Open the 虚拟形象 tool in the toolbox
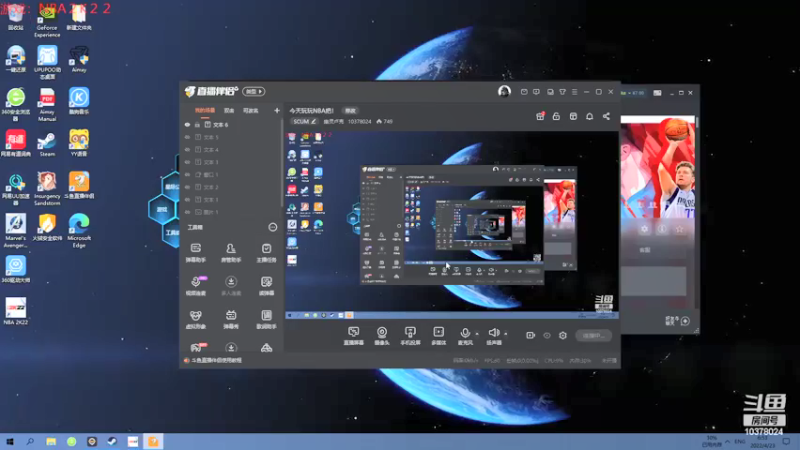Screen dimensions: 800x450 pos(195,319)
